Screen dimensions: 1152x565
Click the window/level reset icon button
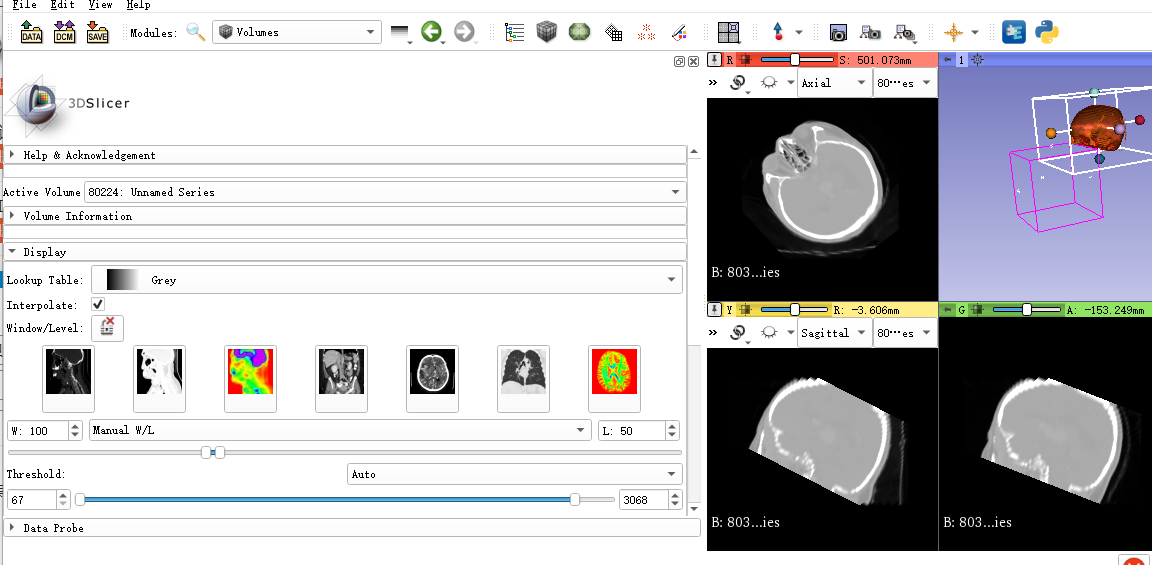[107, 328]
